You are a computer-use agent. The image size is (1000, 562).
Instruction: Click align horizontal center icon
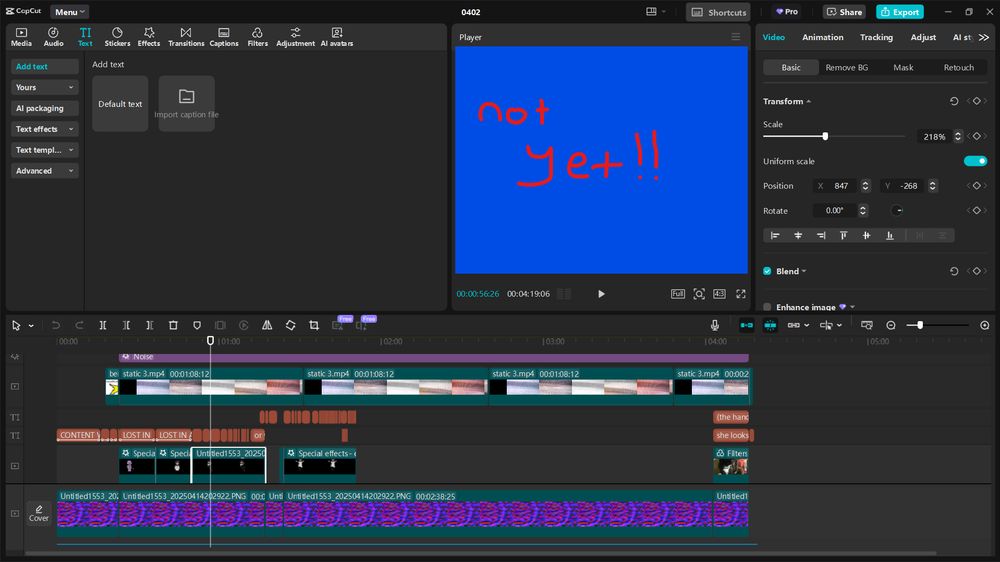798,235
